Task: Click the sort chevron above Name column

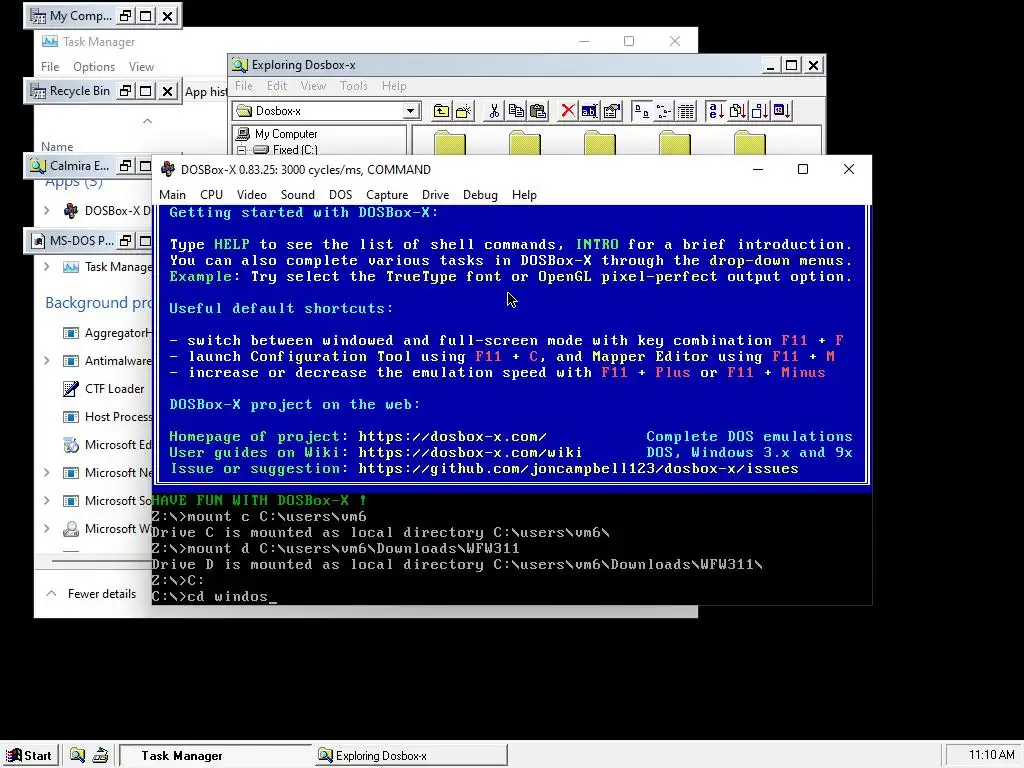Action: point(148,121)
